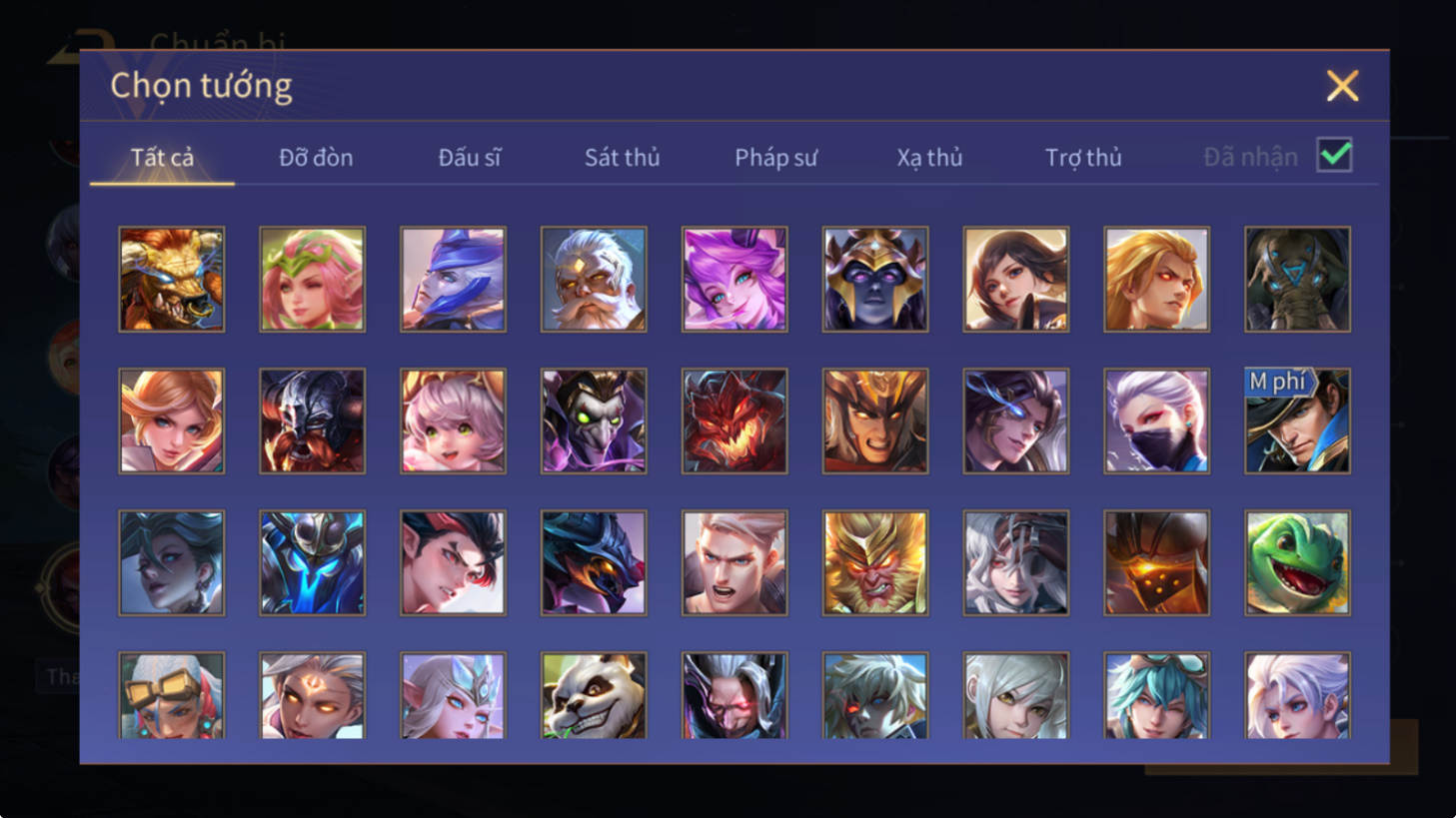1456x818 pixels.
Task: Filter heroes by 'Xạ thủ' tab
Action: pos(929,158)
